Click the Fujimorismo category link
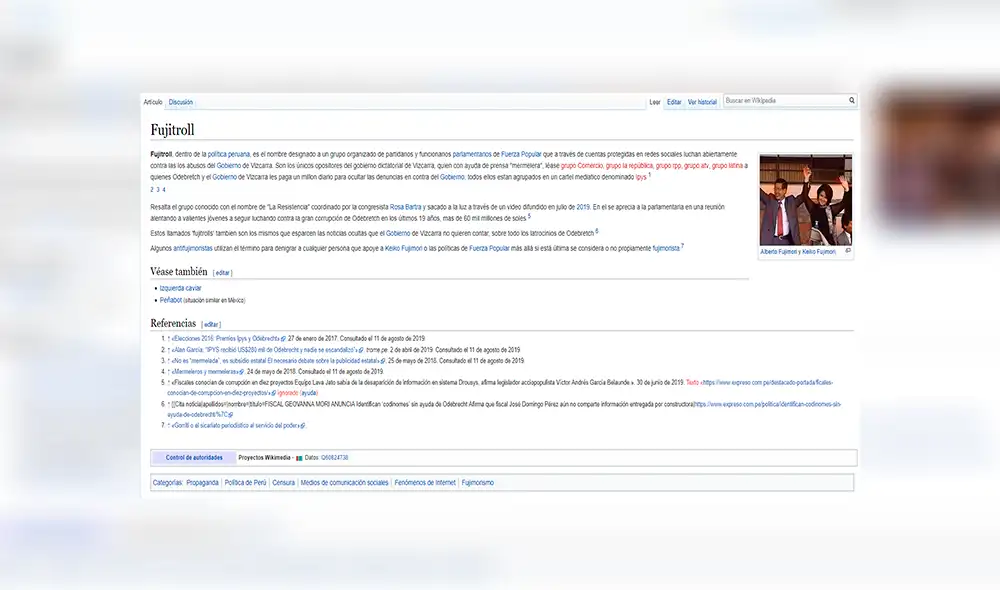The image size is (1000, 590). 479,482
